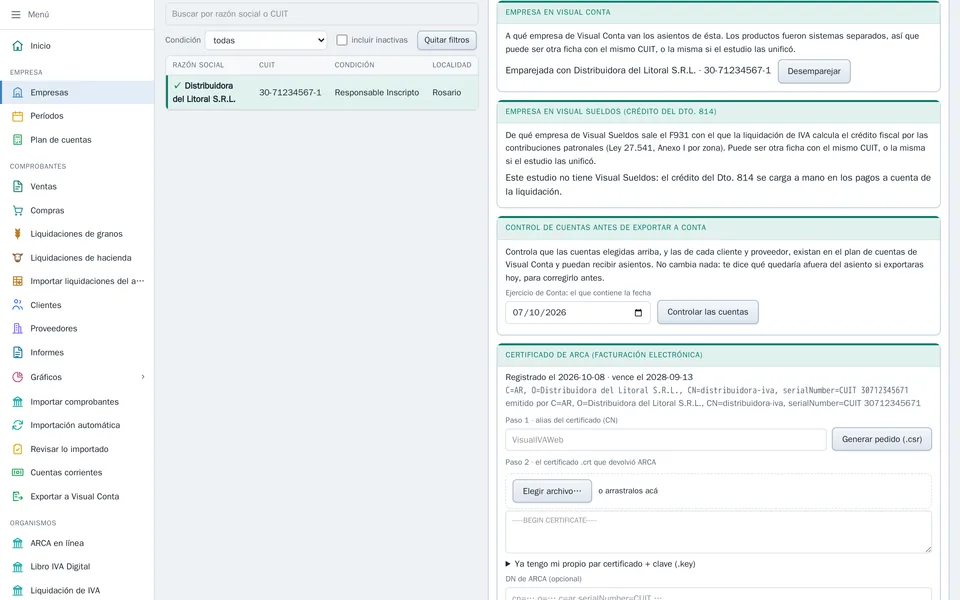Click the certificate alias field VisualIVAWeb

(666, 440)
